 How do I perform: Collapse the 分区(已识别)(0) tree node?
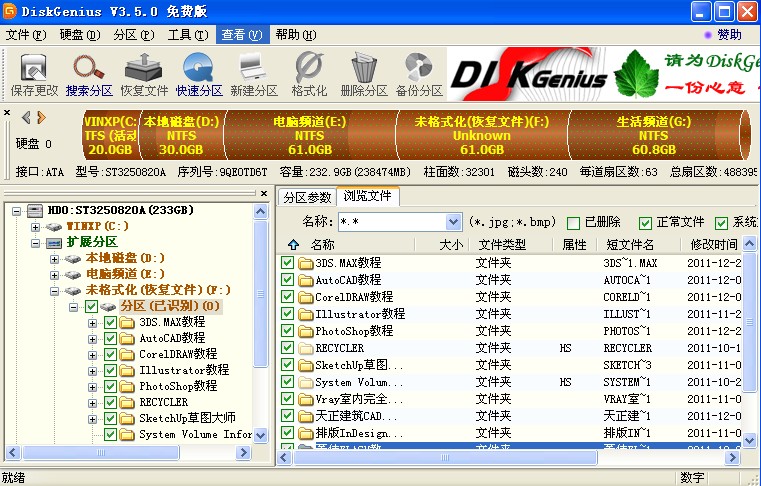73,307
